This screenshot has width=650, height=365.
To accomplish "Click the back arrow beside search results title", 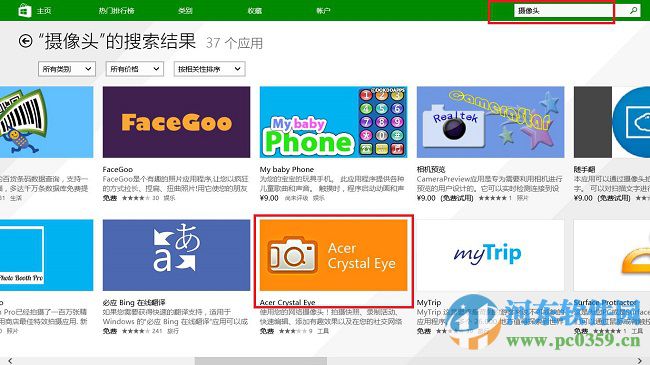I will pos(25,41).
